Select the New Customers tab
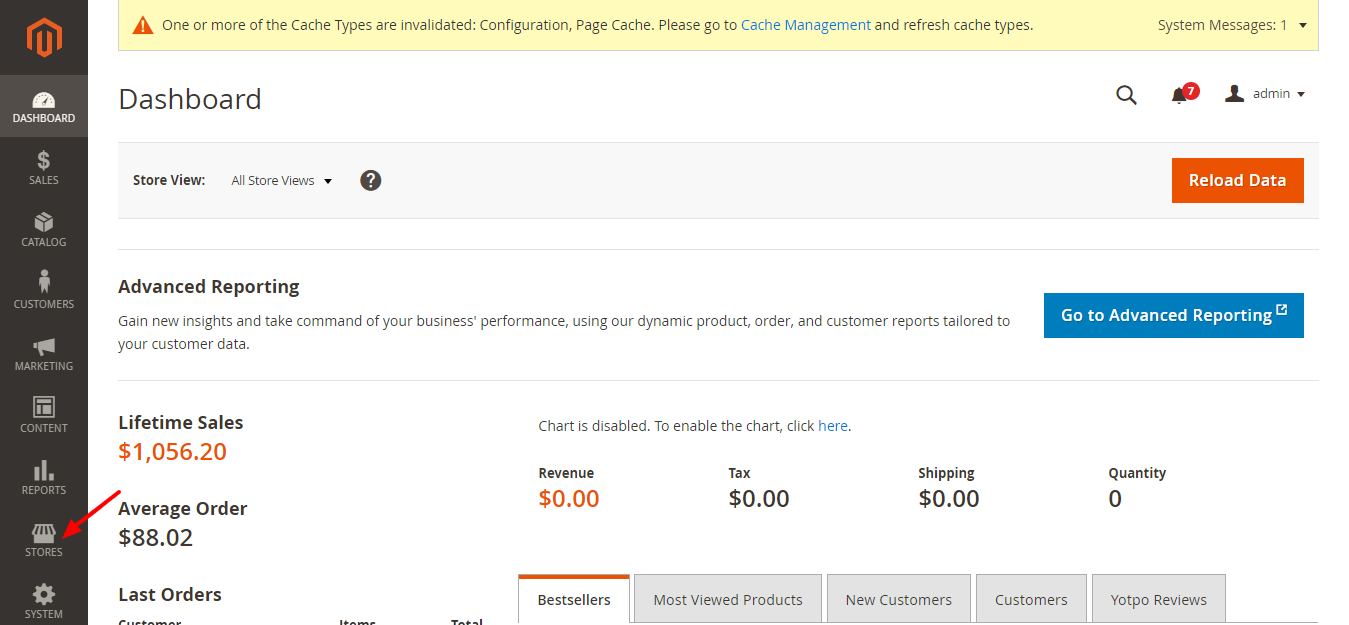The height and width of the screenshot is (625, 1349). point(898,600)
